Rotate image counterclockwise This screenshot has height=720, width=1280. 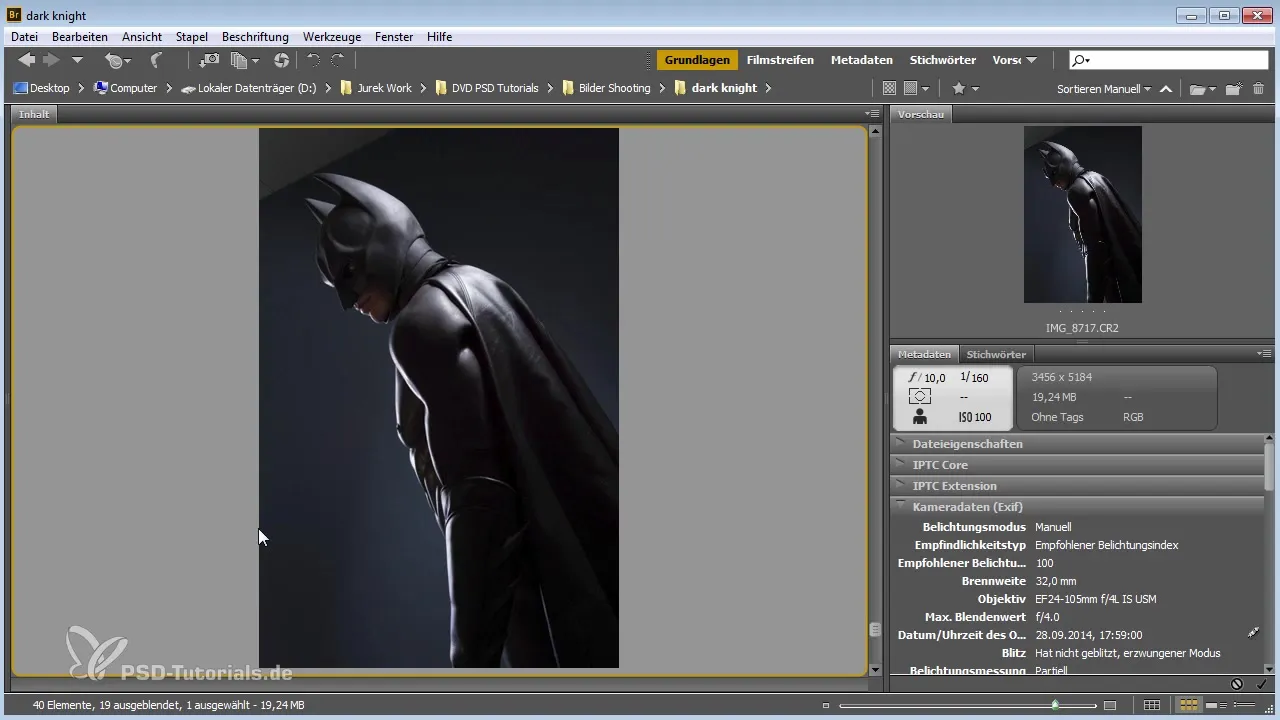[314, 61]
